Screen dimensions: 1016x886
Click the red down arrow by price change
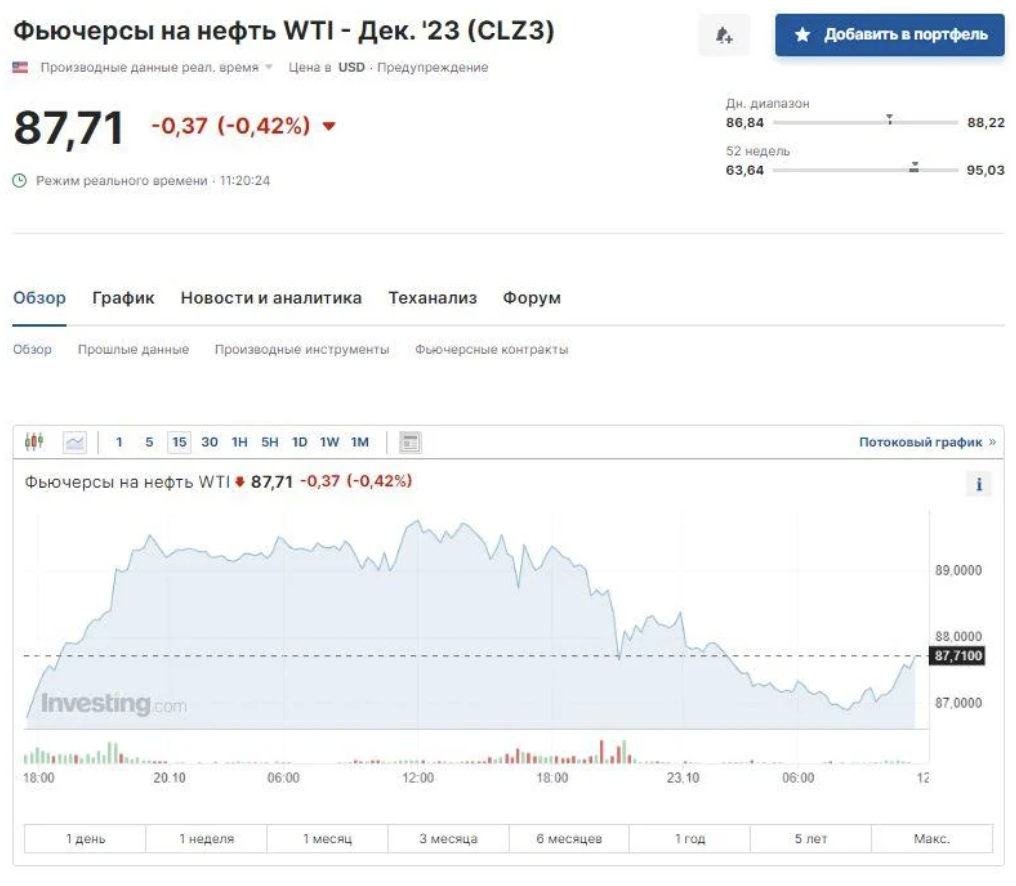coord(328,127)
